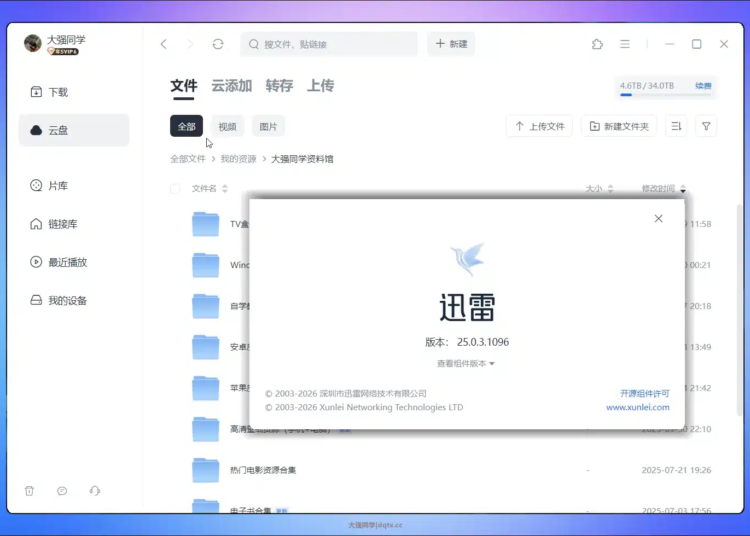
Task: Close the 迅雷 about dialog
Action: tap(659, 219)
